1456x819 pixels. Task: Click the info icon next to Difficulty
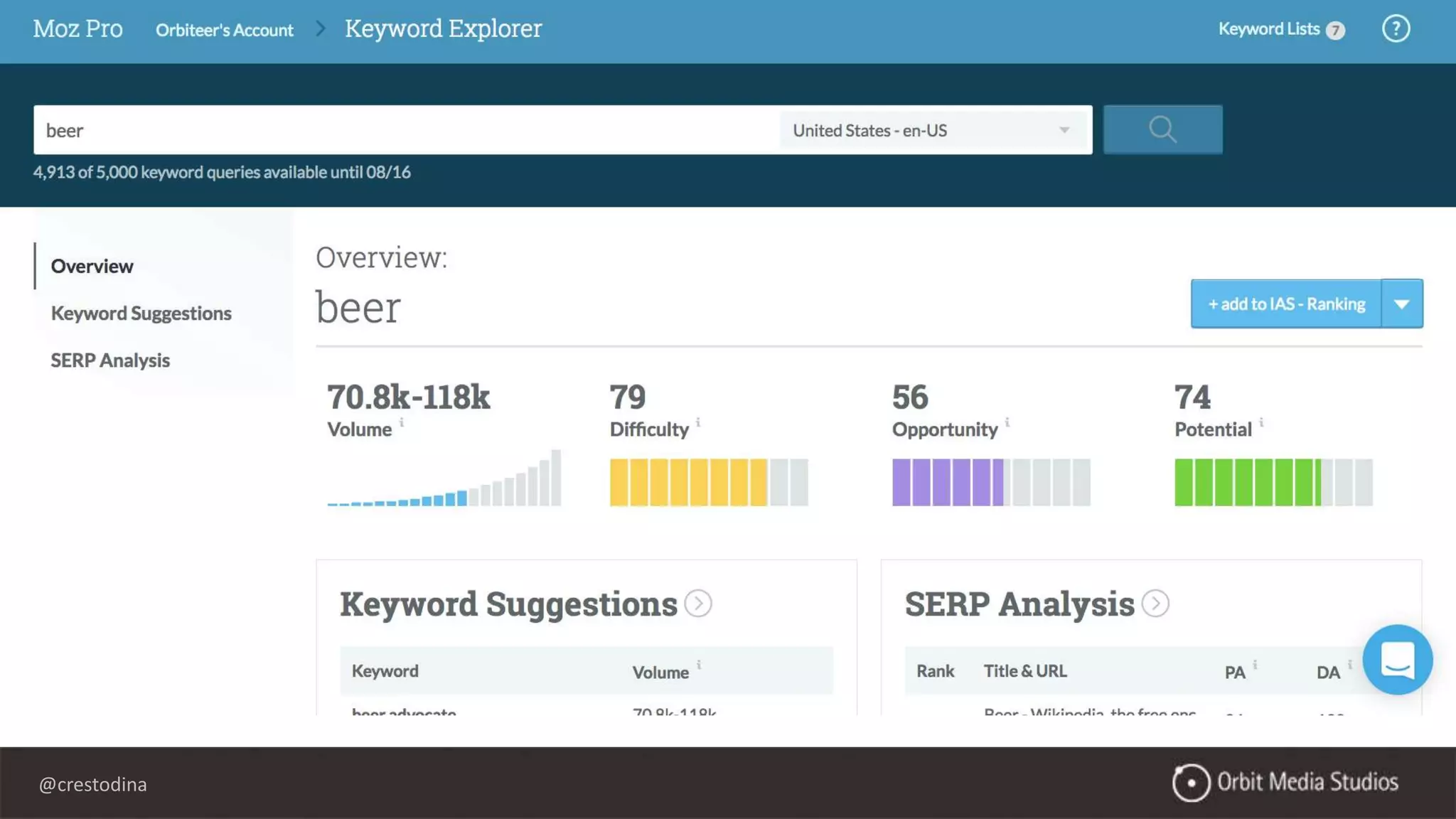pos(698,422)
